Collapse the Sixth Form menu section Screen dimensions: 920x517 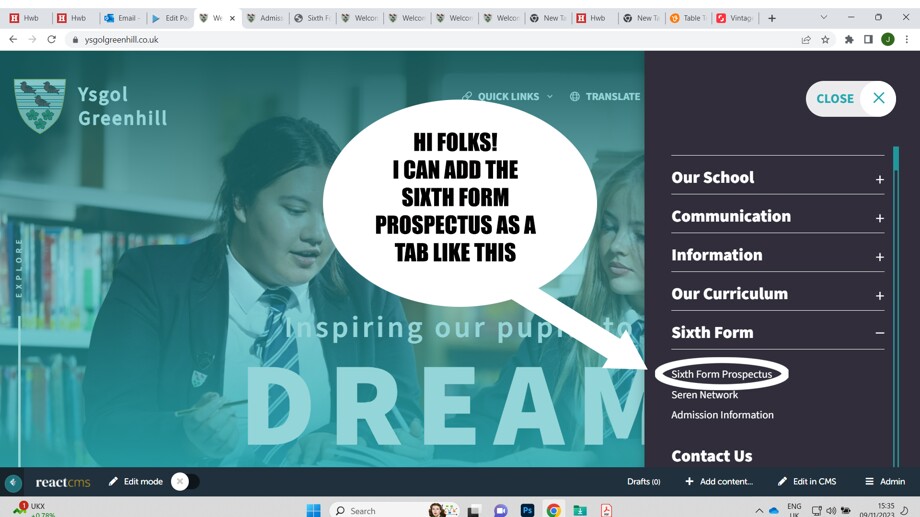point(879,333)
